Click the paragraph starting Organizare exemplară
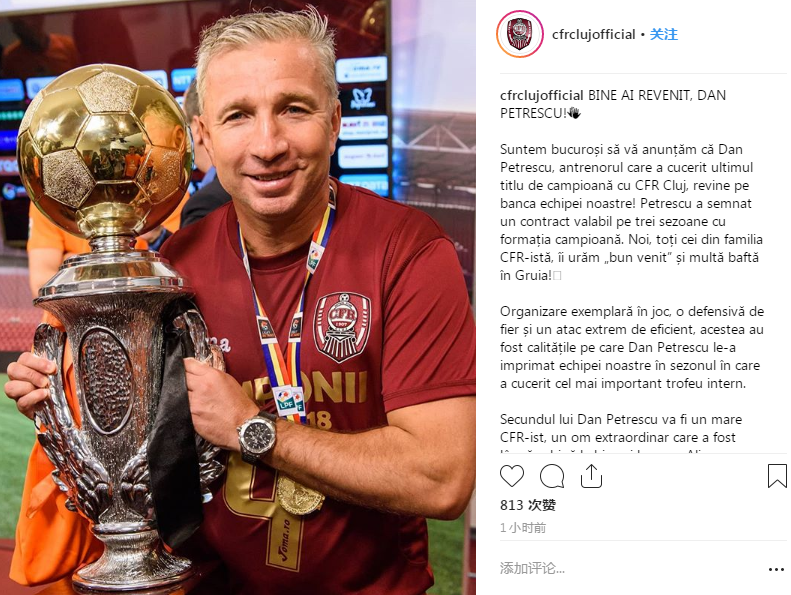Viewport: 791px width, 595px height. (632, 347)
